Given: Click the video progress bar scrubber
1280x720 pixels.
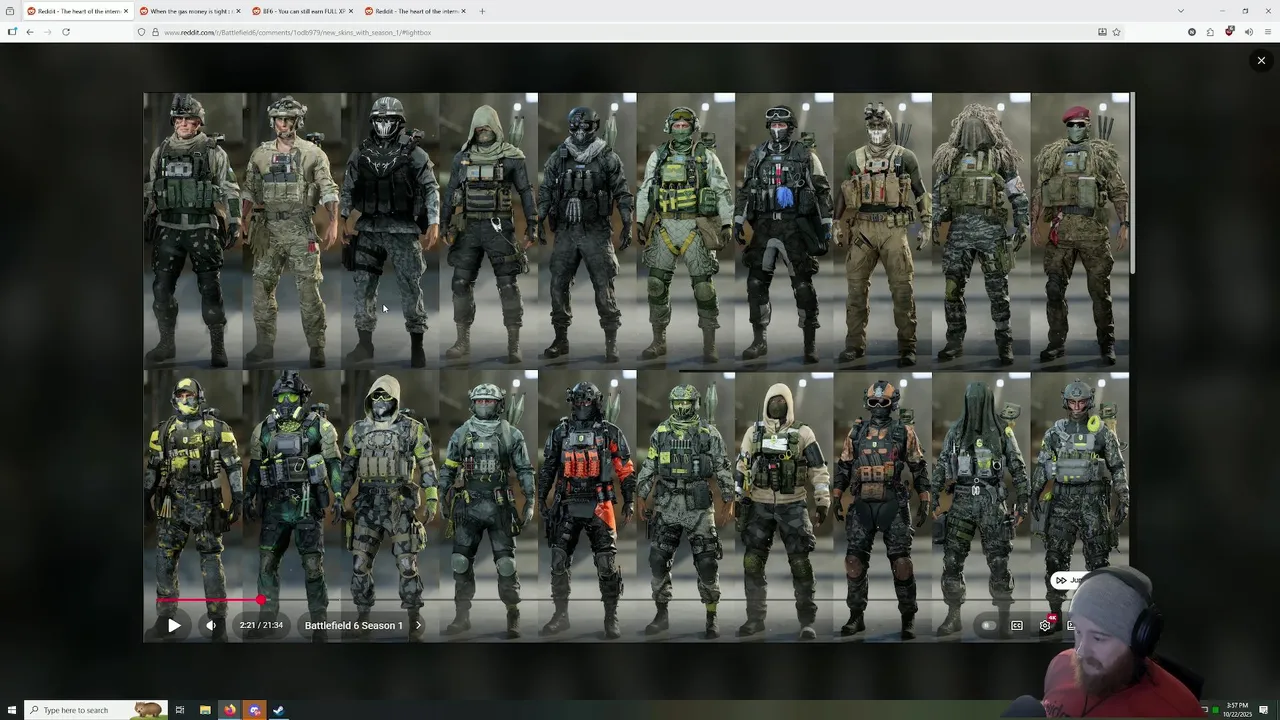Looking at the screenshot, I should pos(261,600).
